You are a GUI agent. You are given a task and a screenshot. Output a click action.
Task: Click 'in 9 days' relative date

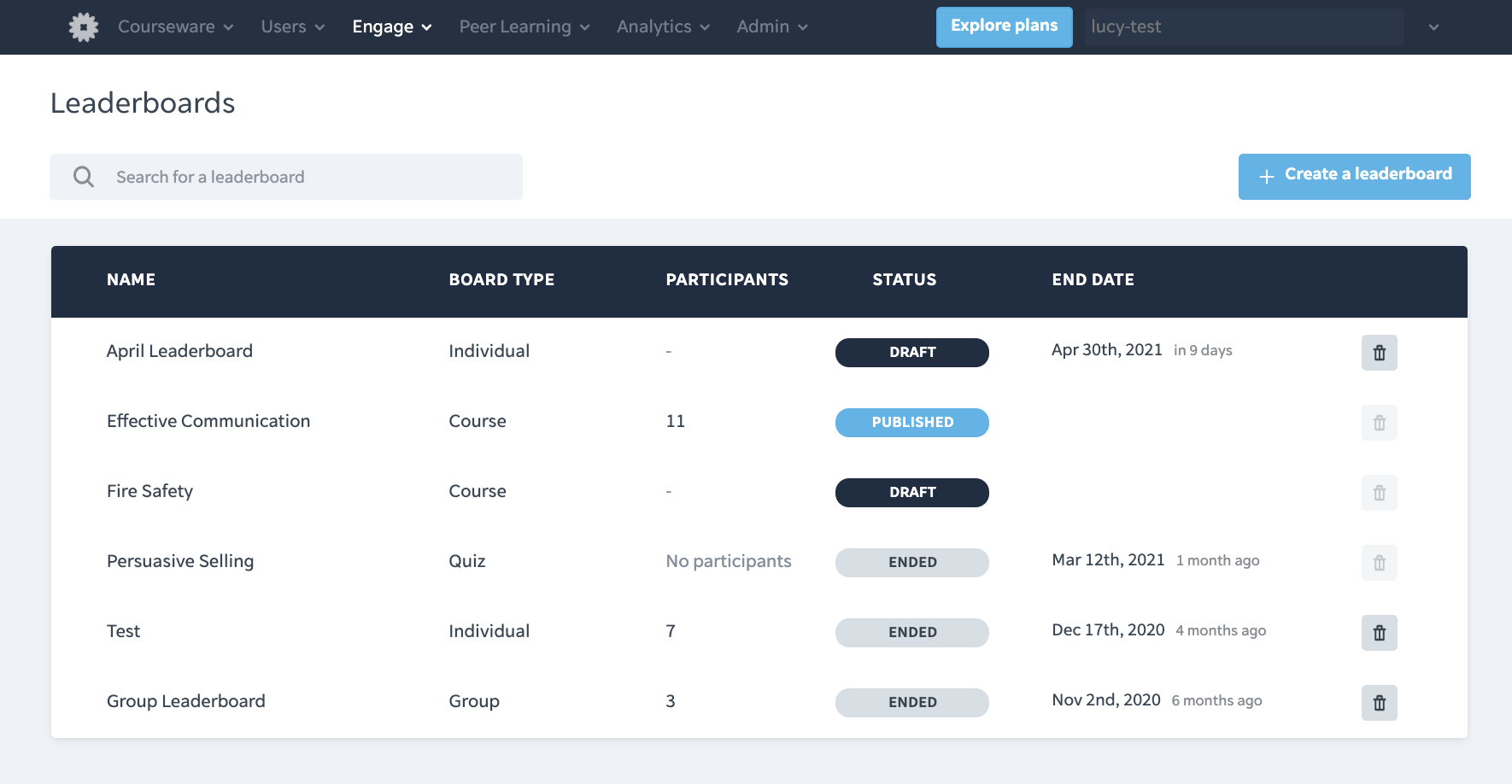1203,350
